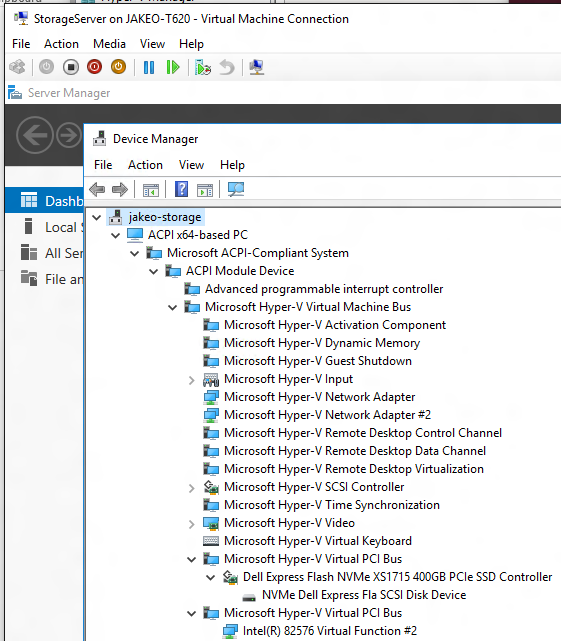Open Device Manager Action menu
Image resolution: width=561 pixels, height=641 pixels.
pyautogui.click(x=145, y=165)
